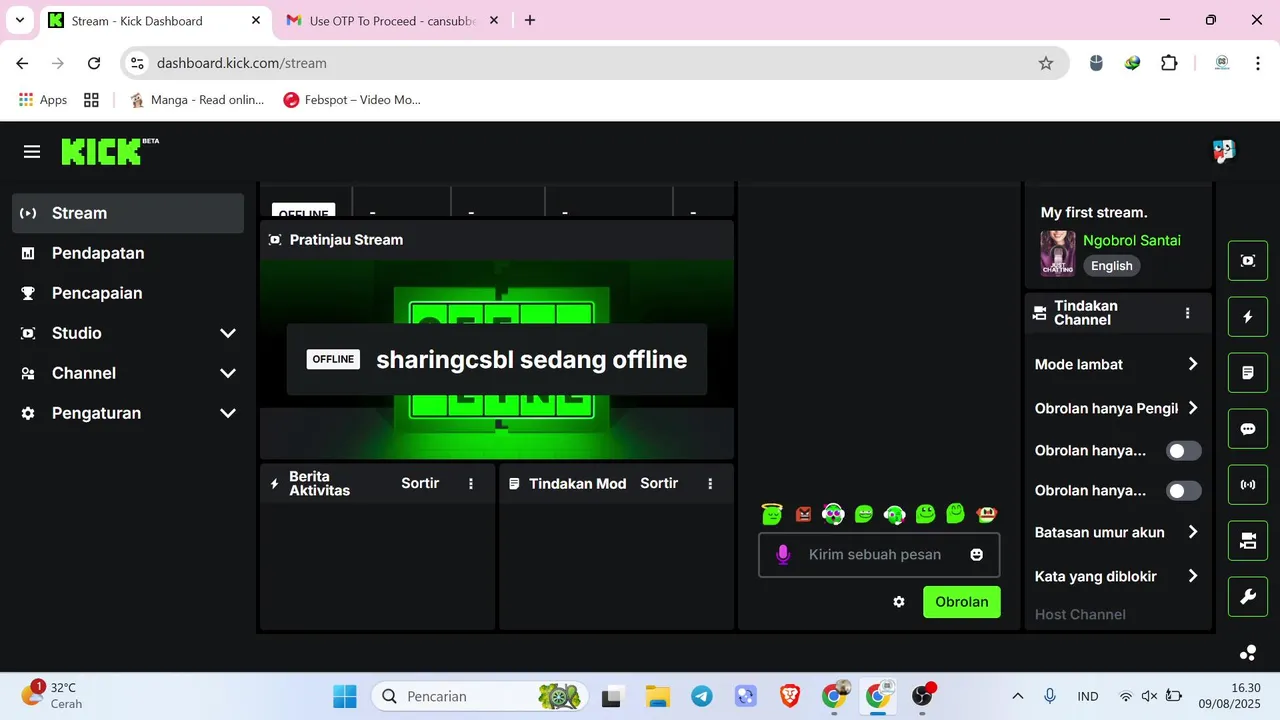Click the chat bubble icon in right rail
Image resolution: width=1280 pixels, height=720 pixels.
1248,429
